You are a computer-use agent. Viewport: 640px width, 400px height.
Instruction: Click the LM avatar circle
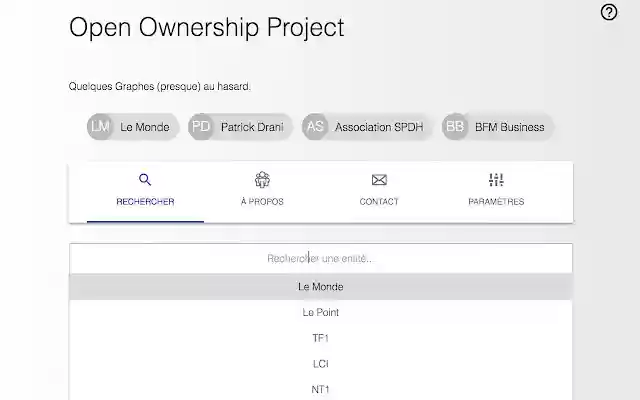(100, 127)
